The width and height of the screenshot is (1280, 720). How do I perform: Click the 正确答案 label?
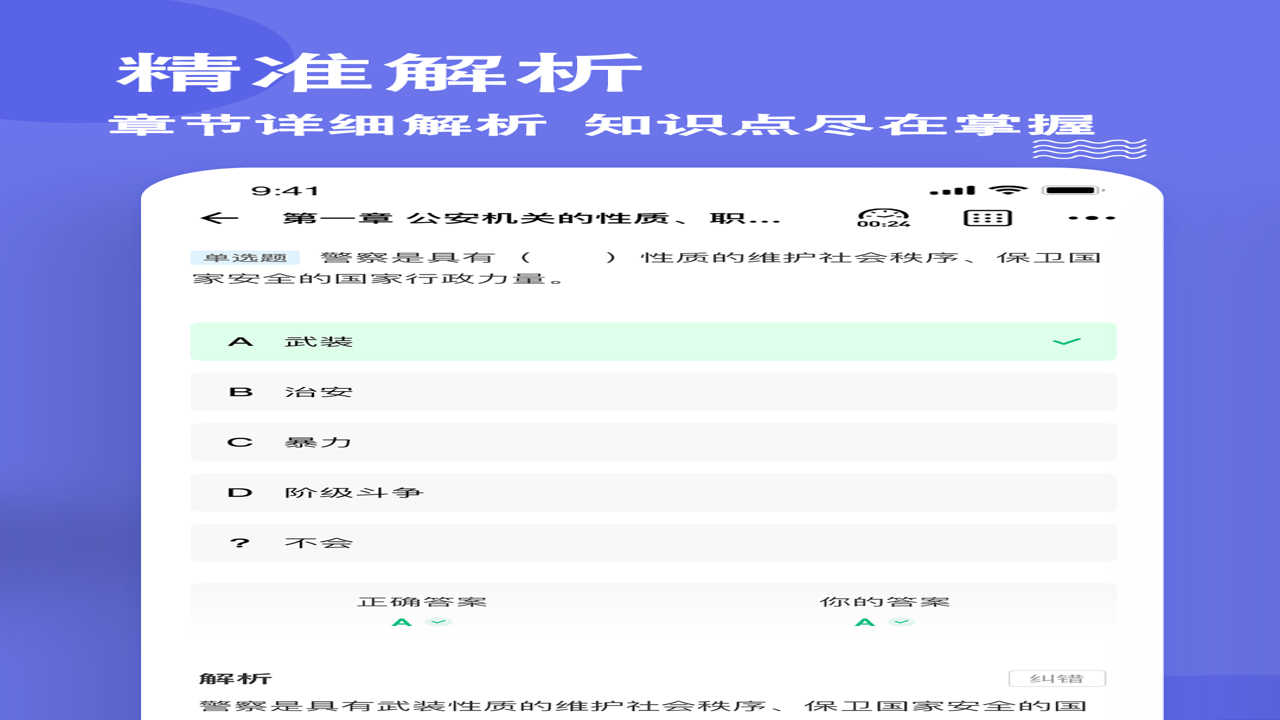click(x=422, y=602)
